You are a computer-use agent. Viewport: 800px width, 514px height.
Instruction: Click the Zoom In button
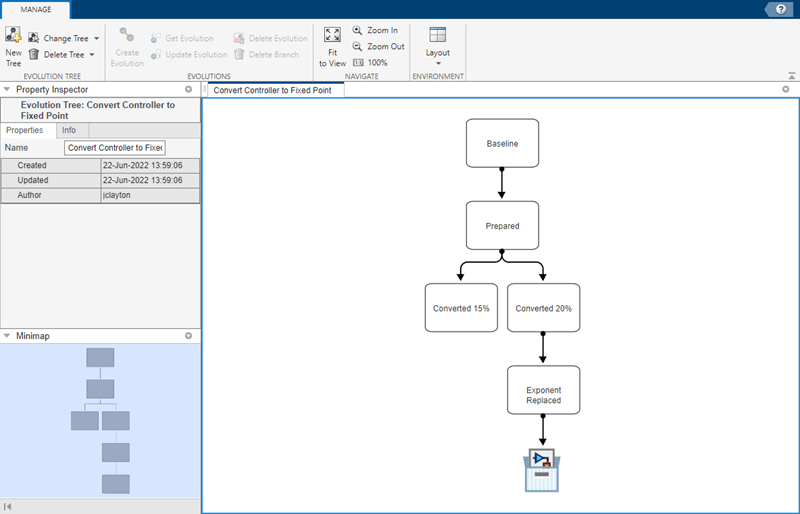[x=375, y=31]
